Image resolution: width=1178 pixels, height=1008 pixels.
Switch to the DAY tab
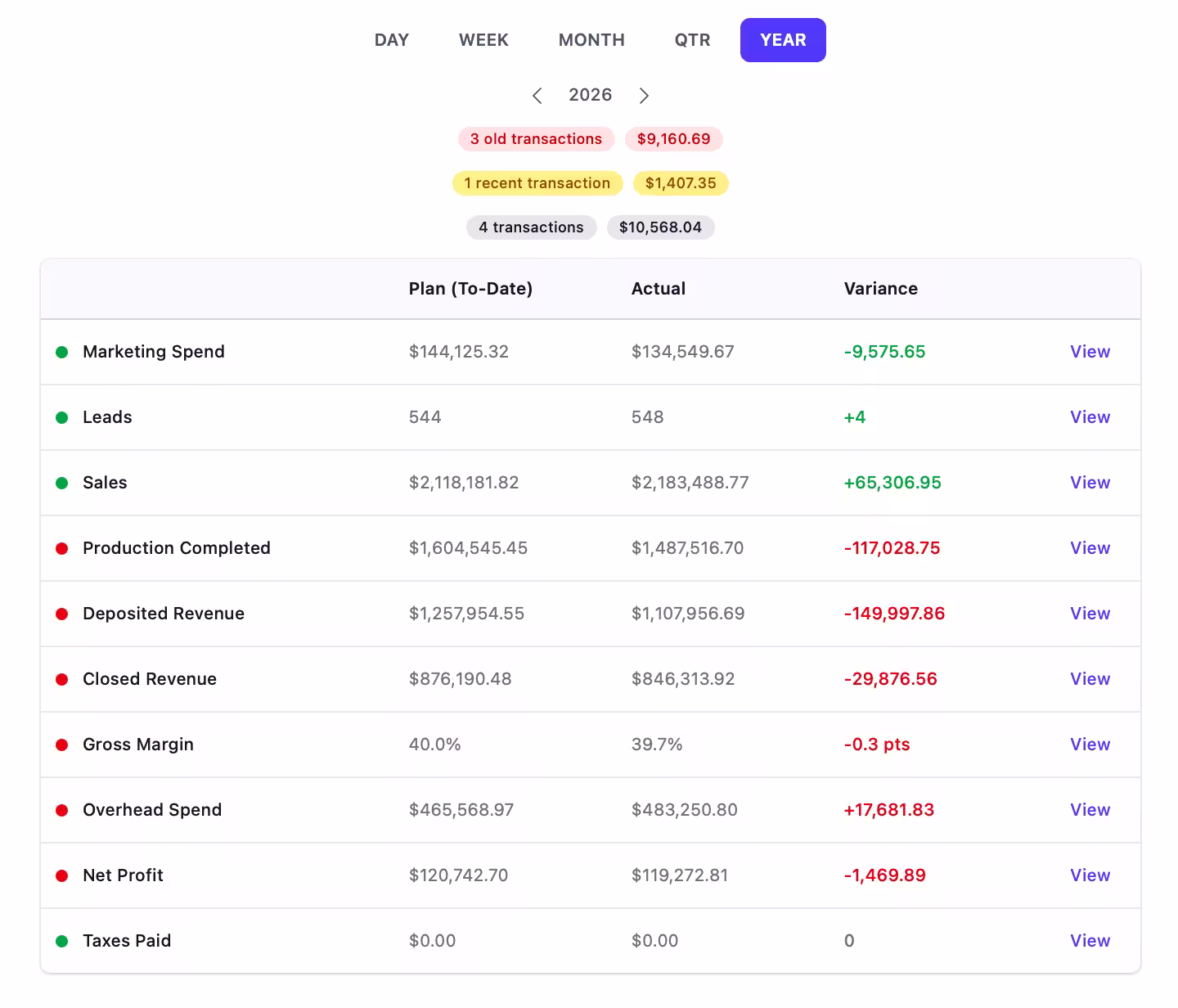click(x=392, y=40)
